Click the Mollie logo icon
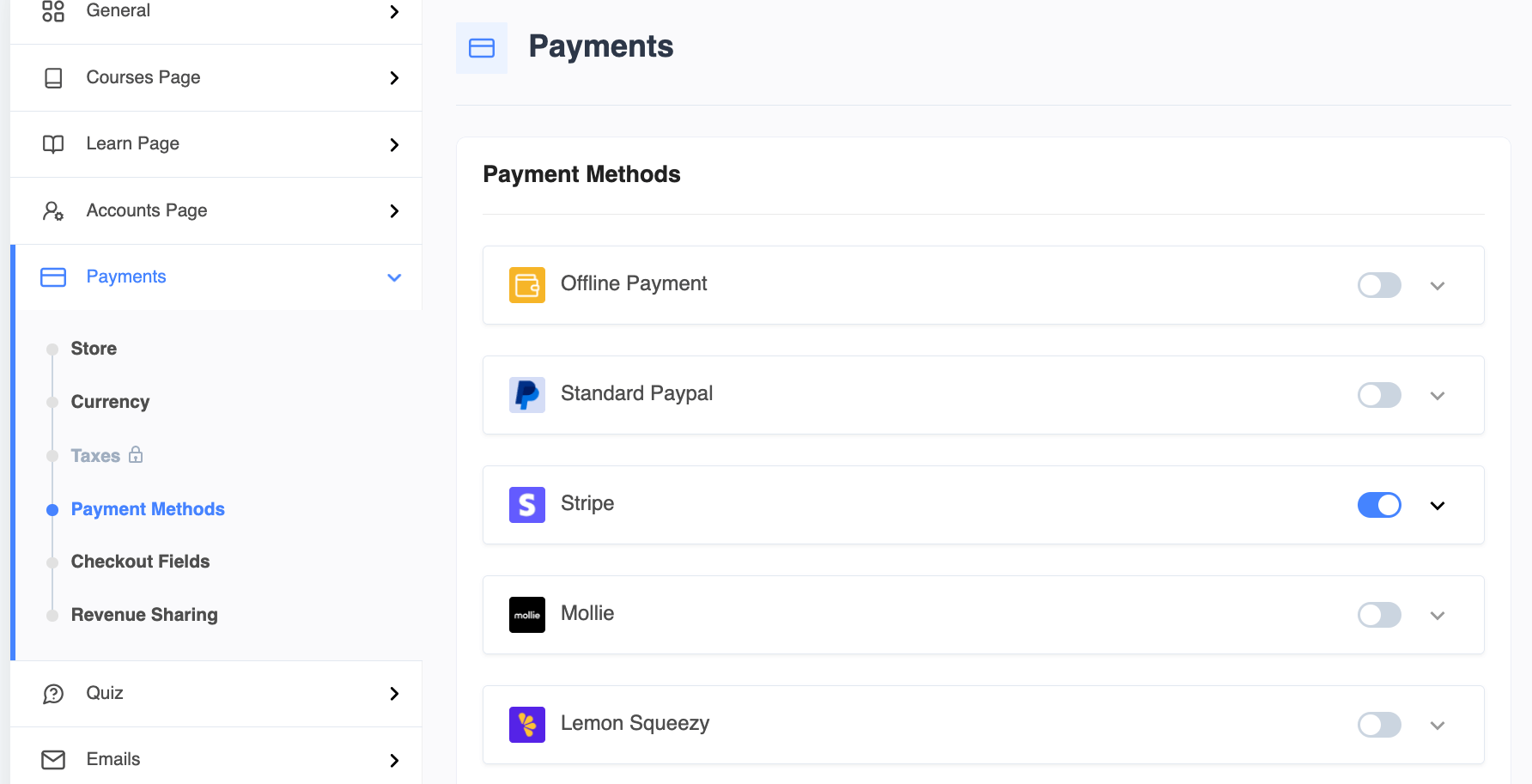This screenshot has height=784, width=1532. tap(526, 615)
